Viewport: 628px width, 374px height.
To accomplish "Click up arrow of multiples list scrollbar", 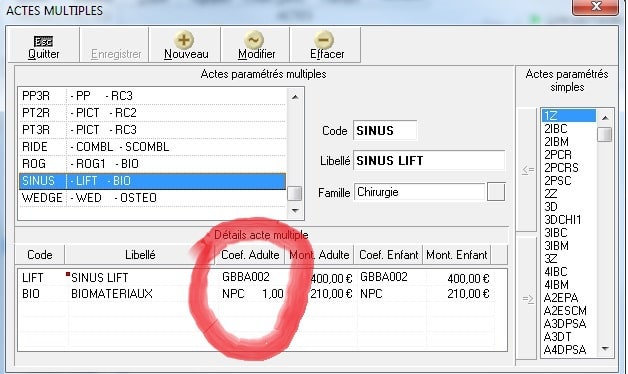I will point(295,97).
